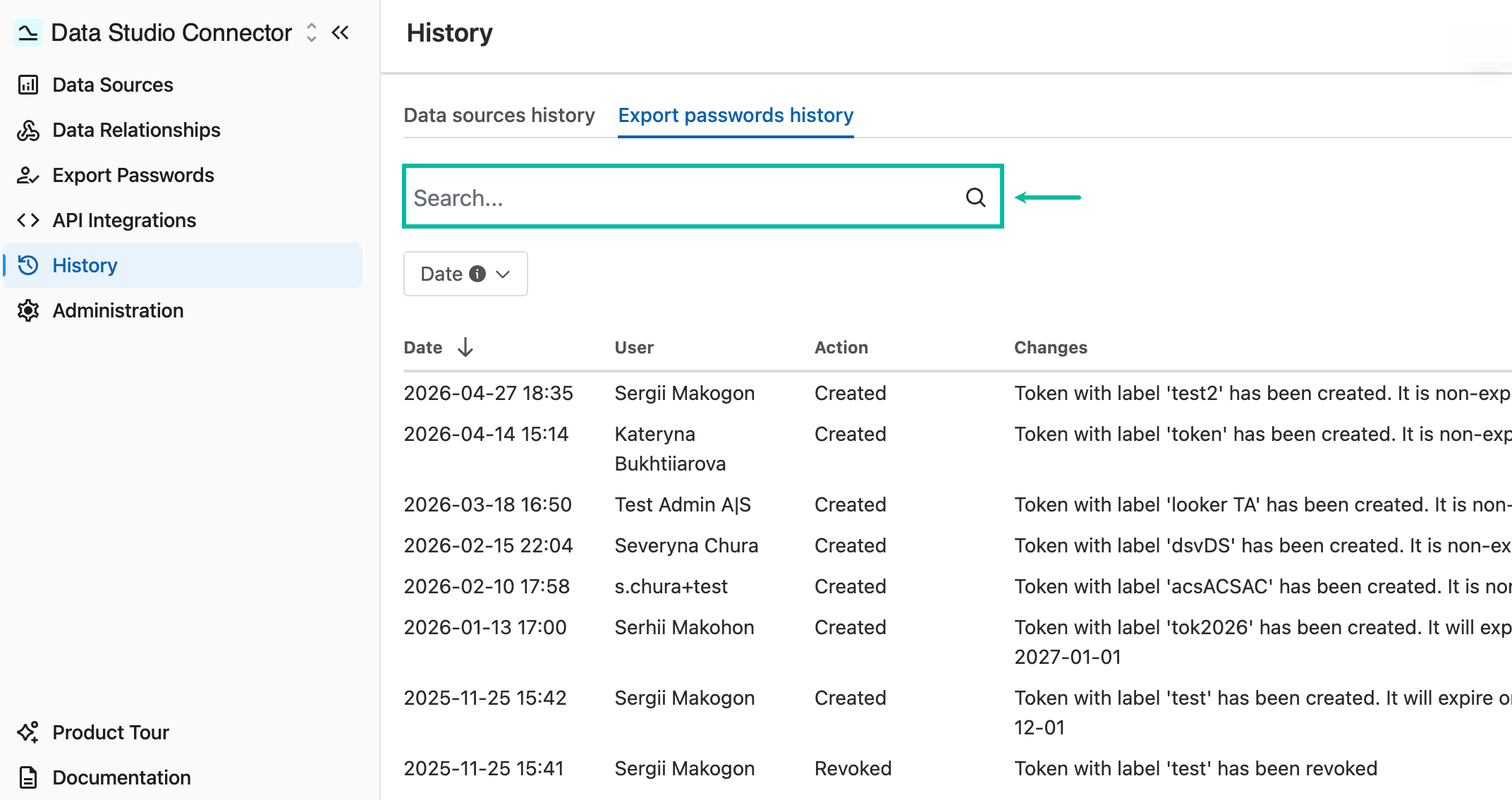This screenshot has width=1512, height=800.
Task: Start the Product Tour
Action: pyautogui.click(x=111, y=732)
